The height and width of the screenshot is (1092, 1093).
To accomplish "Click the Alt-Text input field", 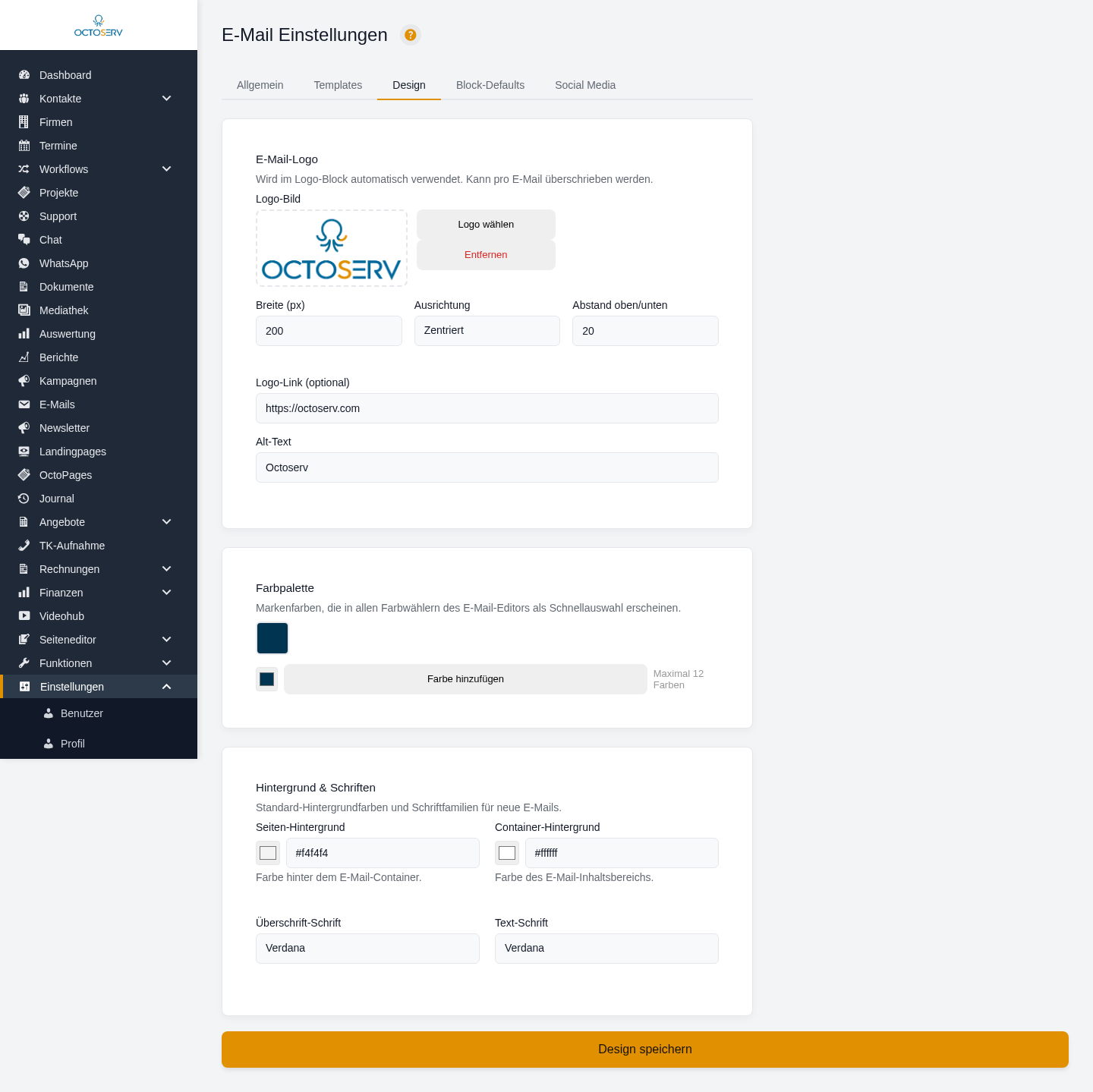I will pos(487,467).
